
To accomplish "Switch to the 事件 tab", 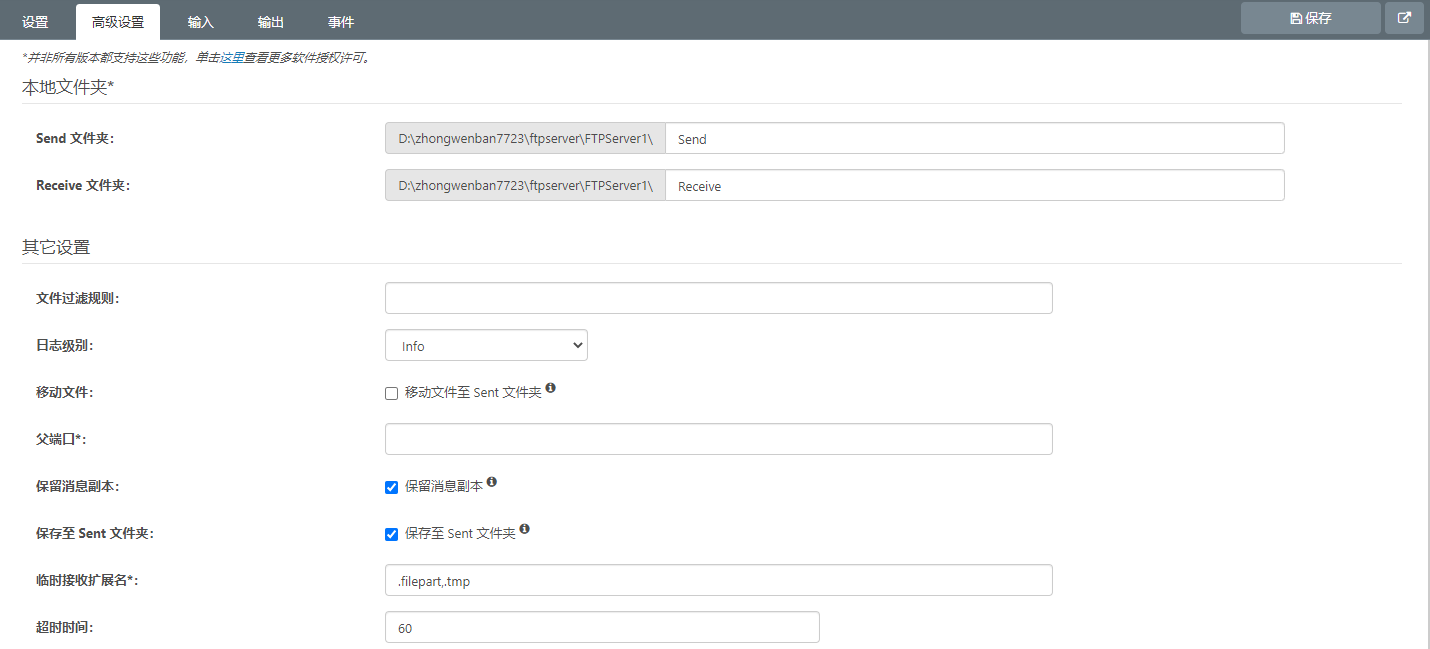I will click(x=340, y=22).
